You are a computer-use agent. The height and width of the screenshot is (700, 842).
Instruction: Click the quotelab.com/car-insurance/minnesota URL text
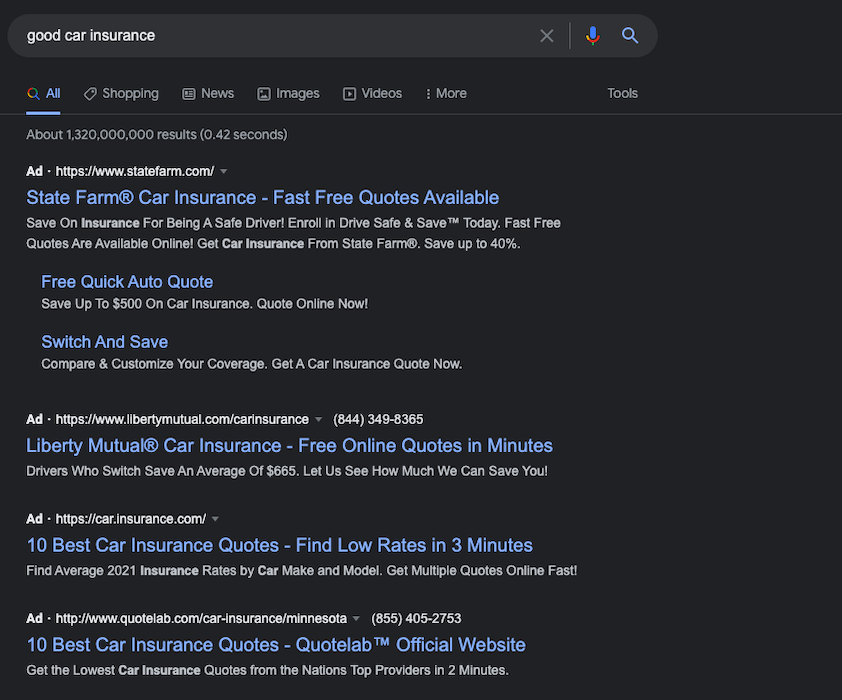pyautogui.click(x=201, y=618)
